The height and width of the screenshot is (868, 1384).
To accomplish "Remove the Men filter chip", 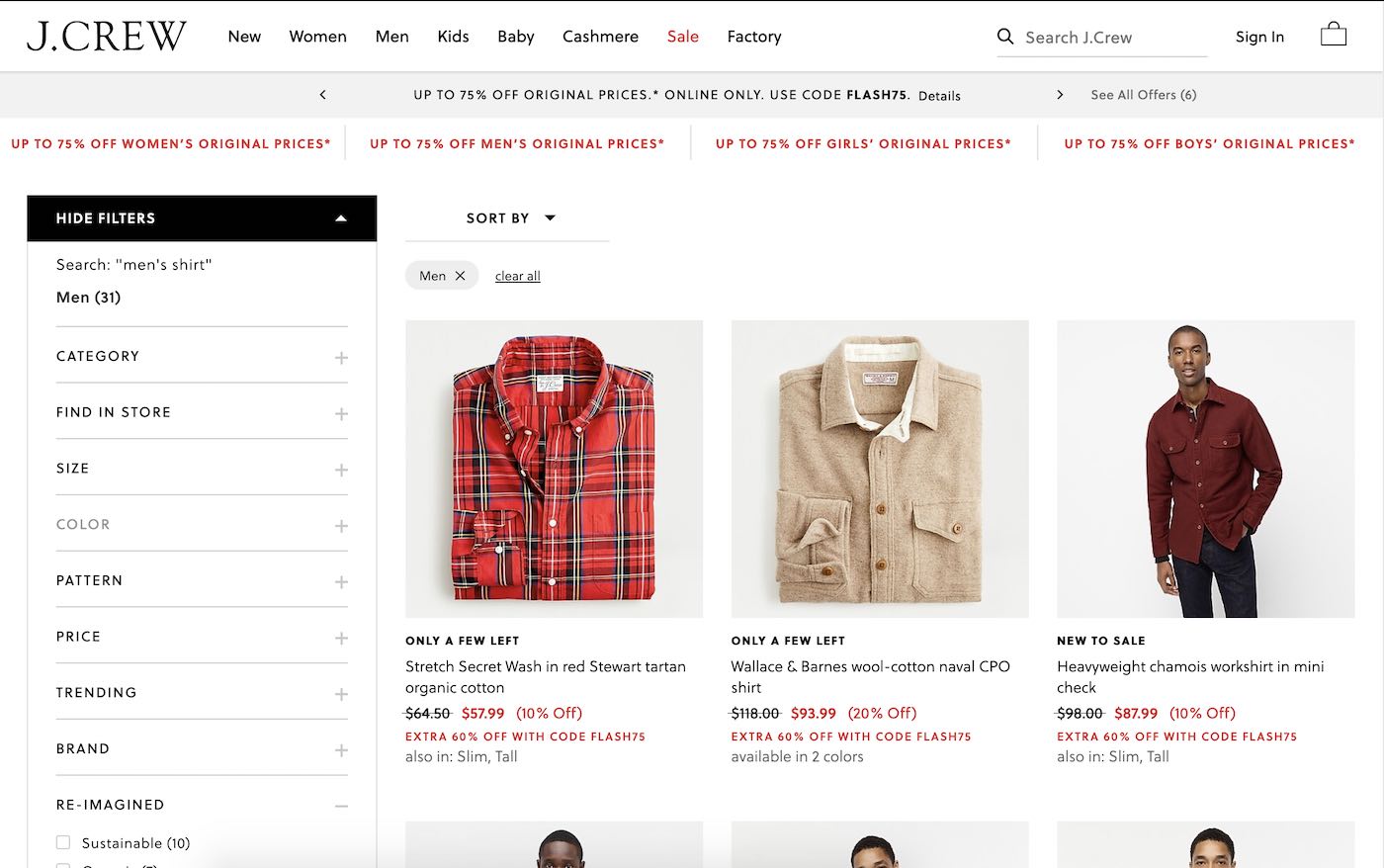I will point(460,276).
